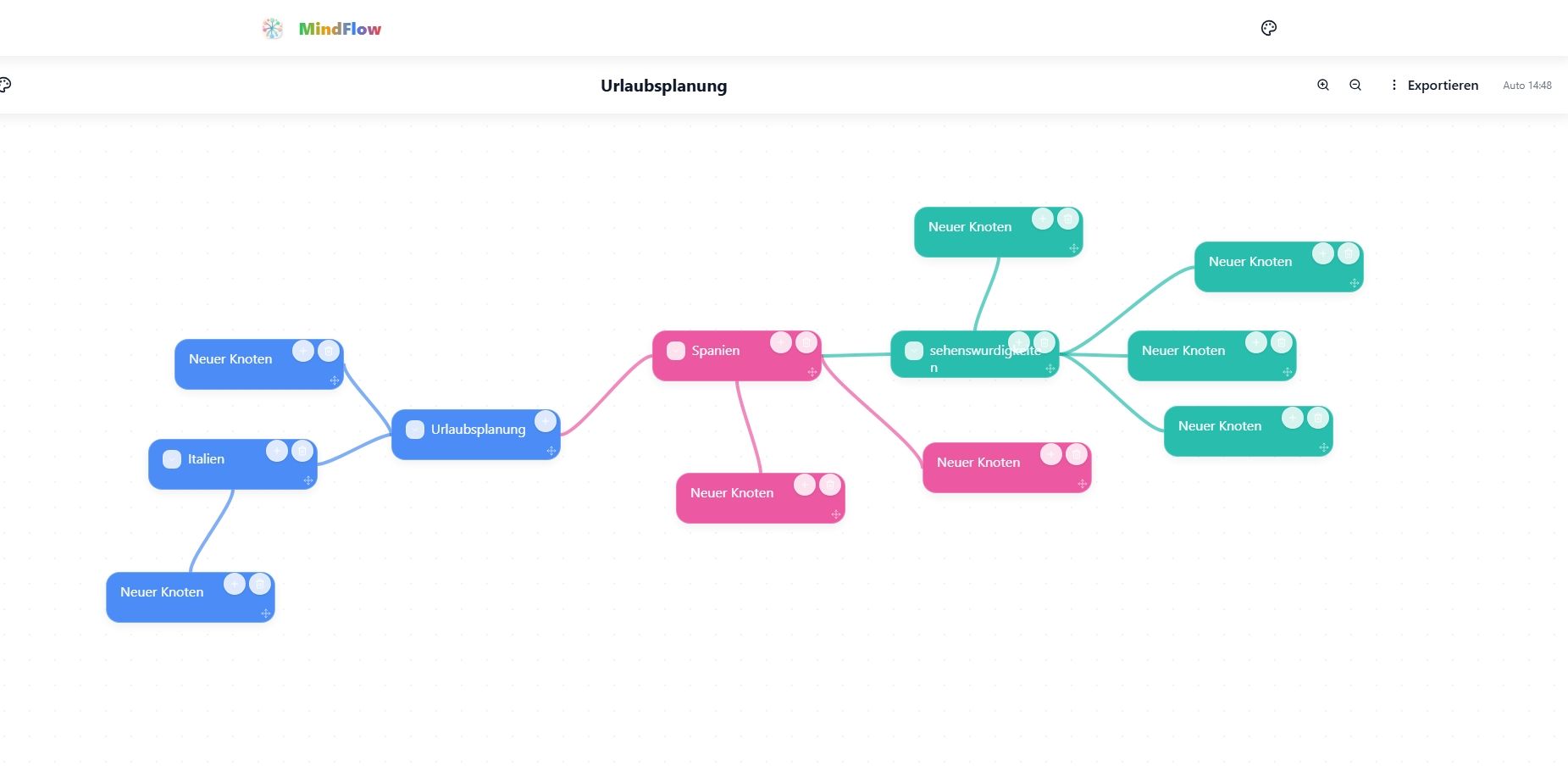Select Neuer Knoten label below Italien
The height and width of the screenshot is (777, 1568).
point(162,592)
